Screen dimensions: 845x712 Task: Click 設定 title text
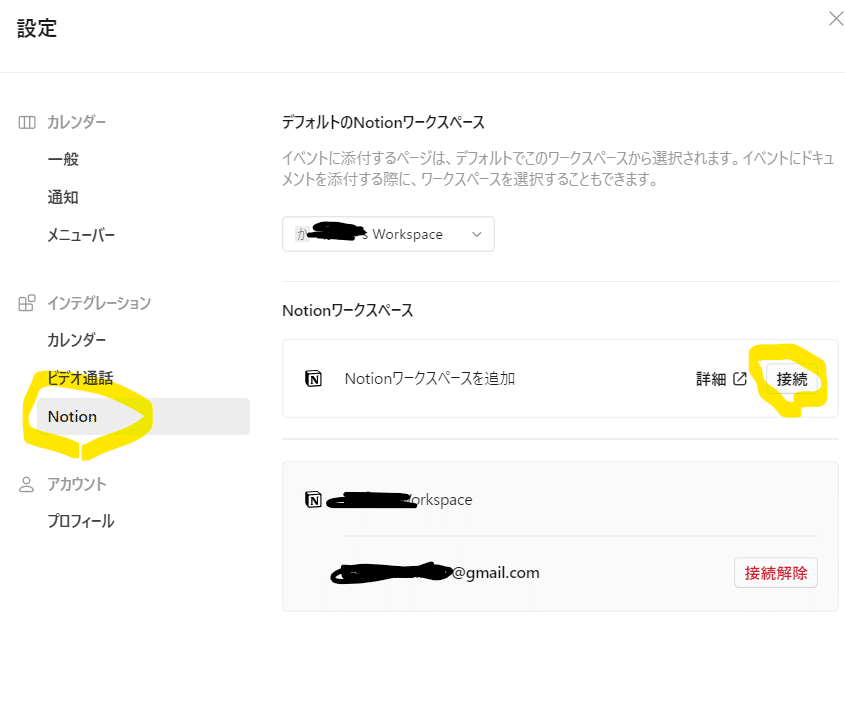pyautogui.click(x=37, y=28)
